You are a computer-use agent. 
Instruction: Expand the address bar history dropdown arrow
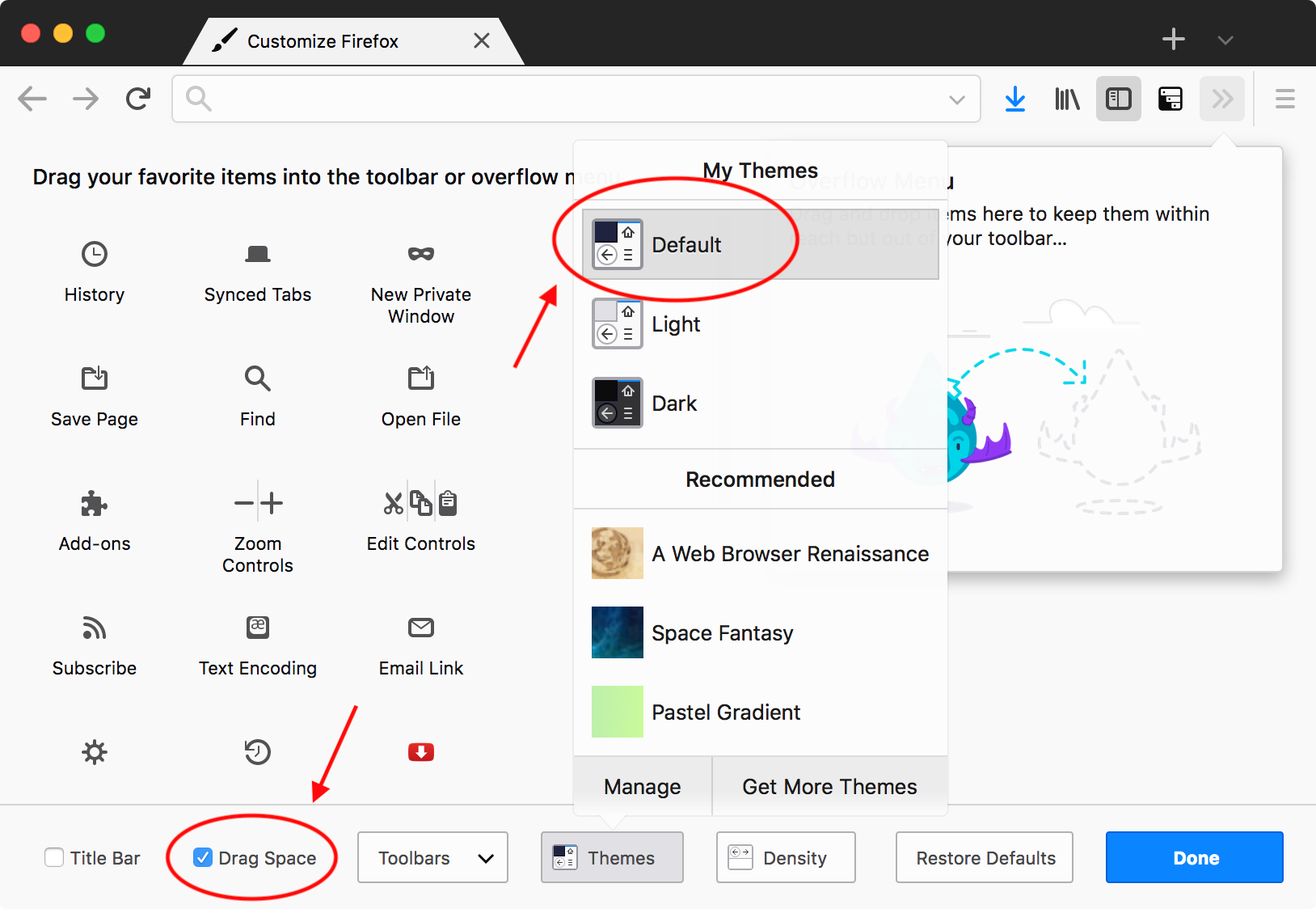click(957, 99)
